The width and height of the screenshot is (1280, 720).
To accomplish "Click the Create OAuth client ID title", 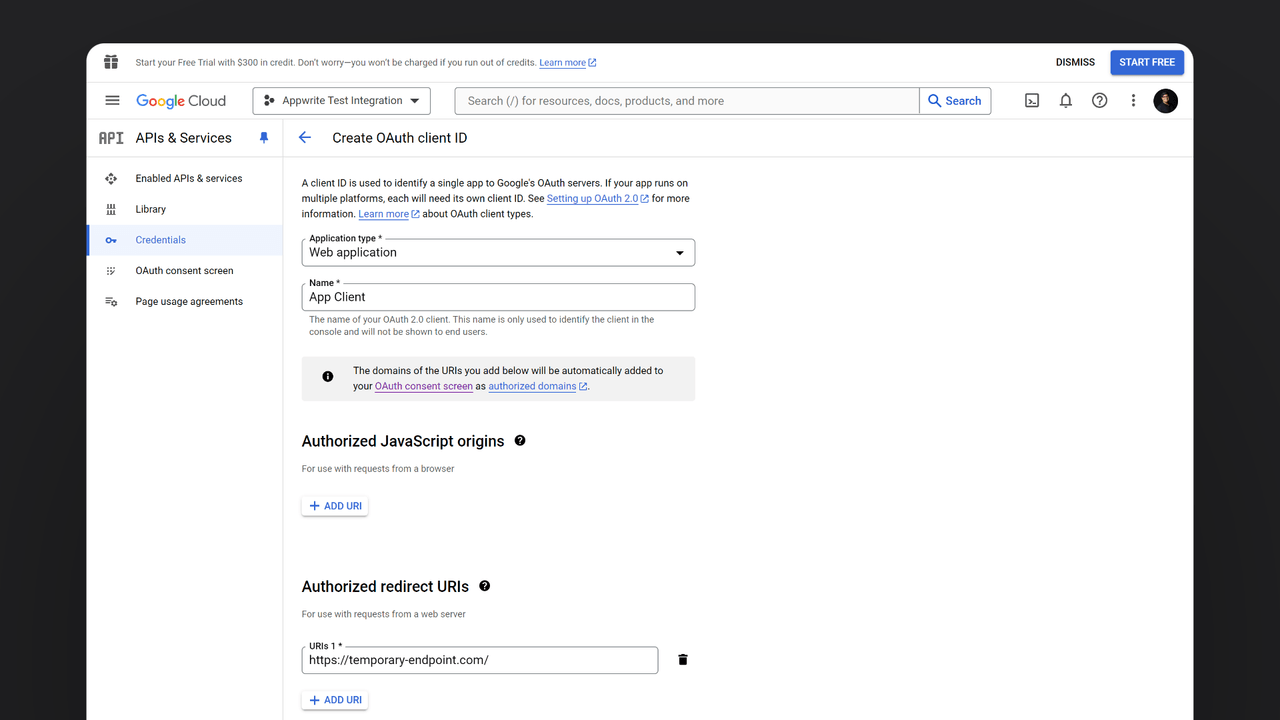I will pos(400,138).
